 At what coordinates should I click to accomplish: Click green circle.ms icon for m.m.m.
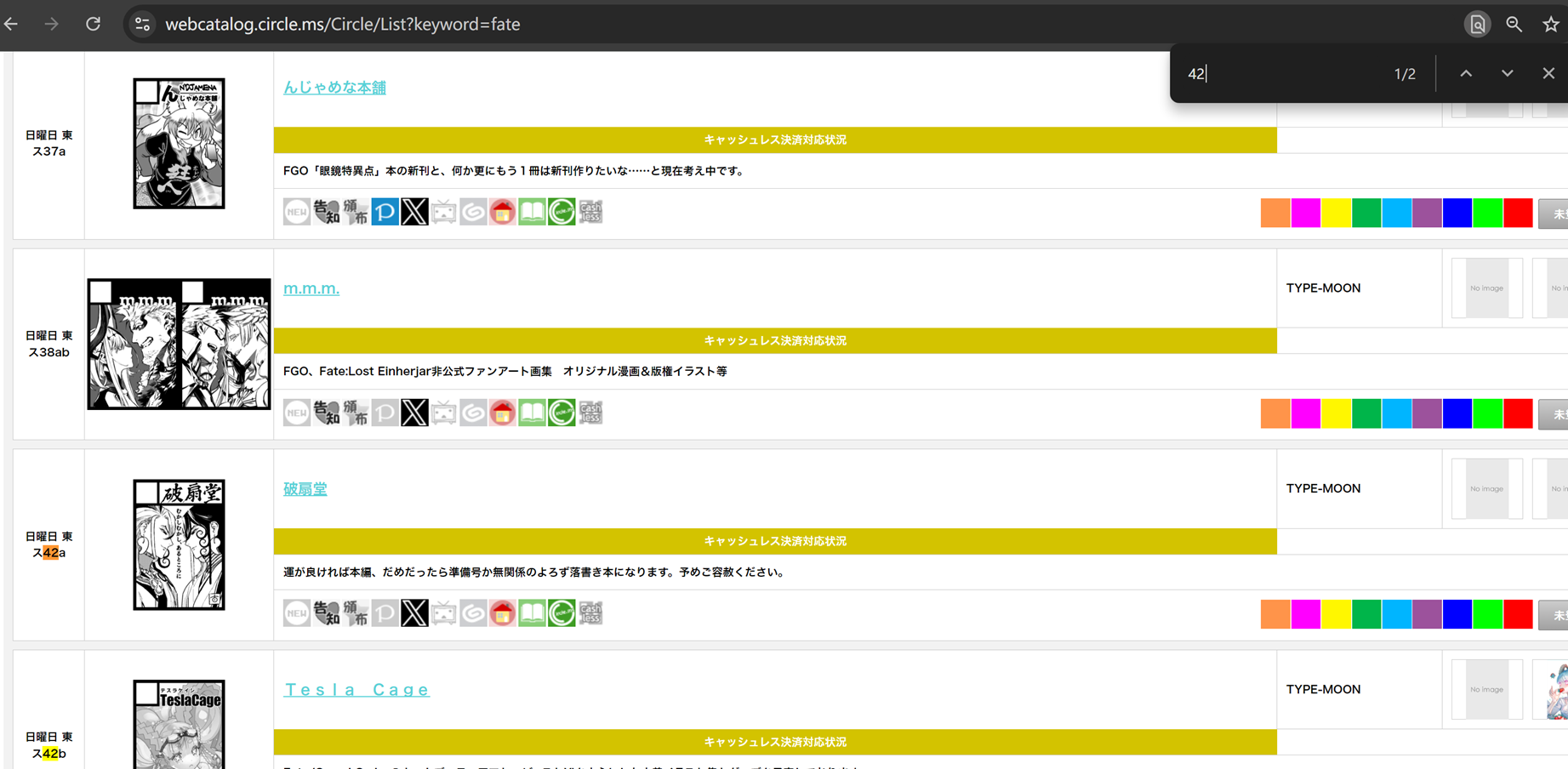(x=562, y=413)
